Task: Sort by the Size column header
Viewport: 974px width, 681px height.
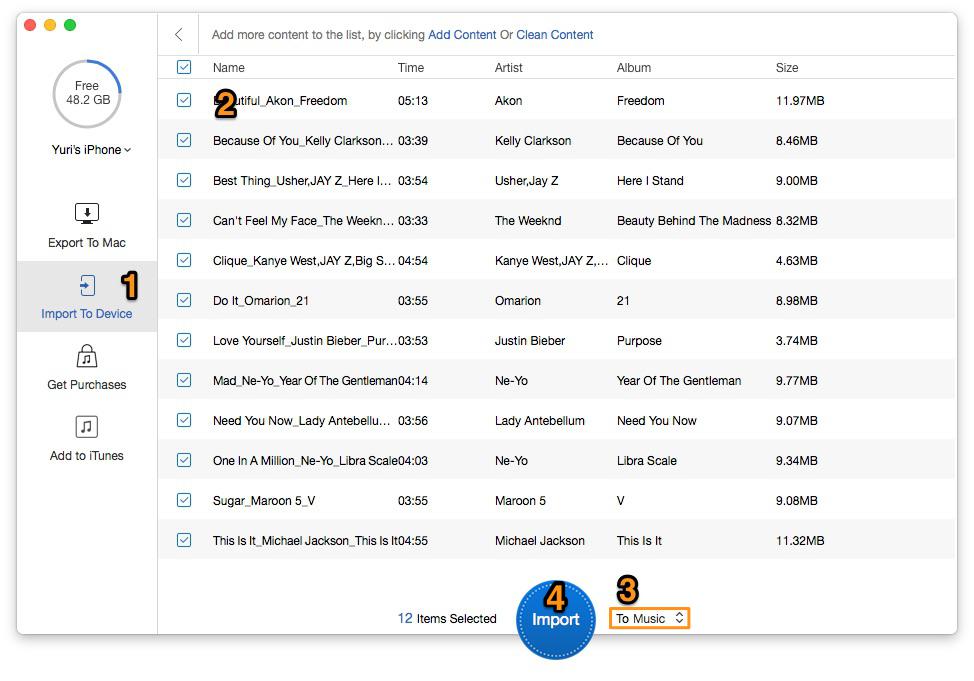Action: 787,68
